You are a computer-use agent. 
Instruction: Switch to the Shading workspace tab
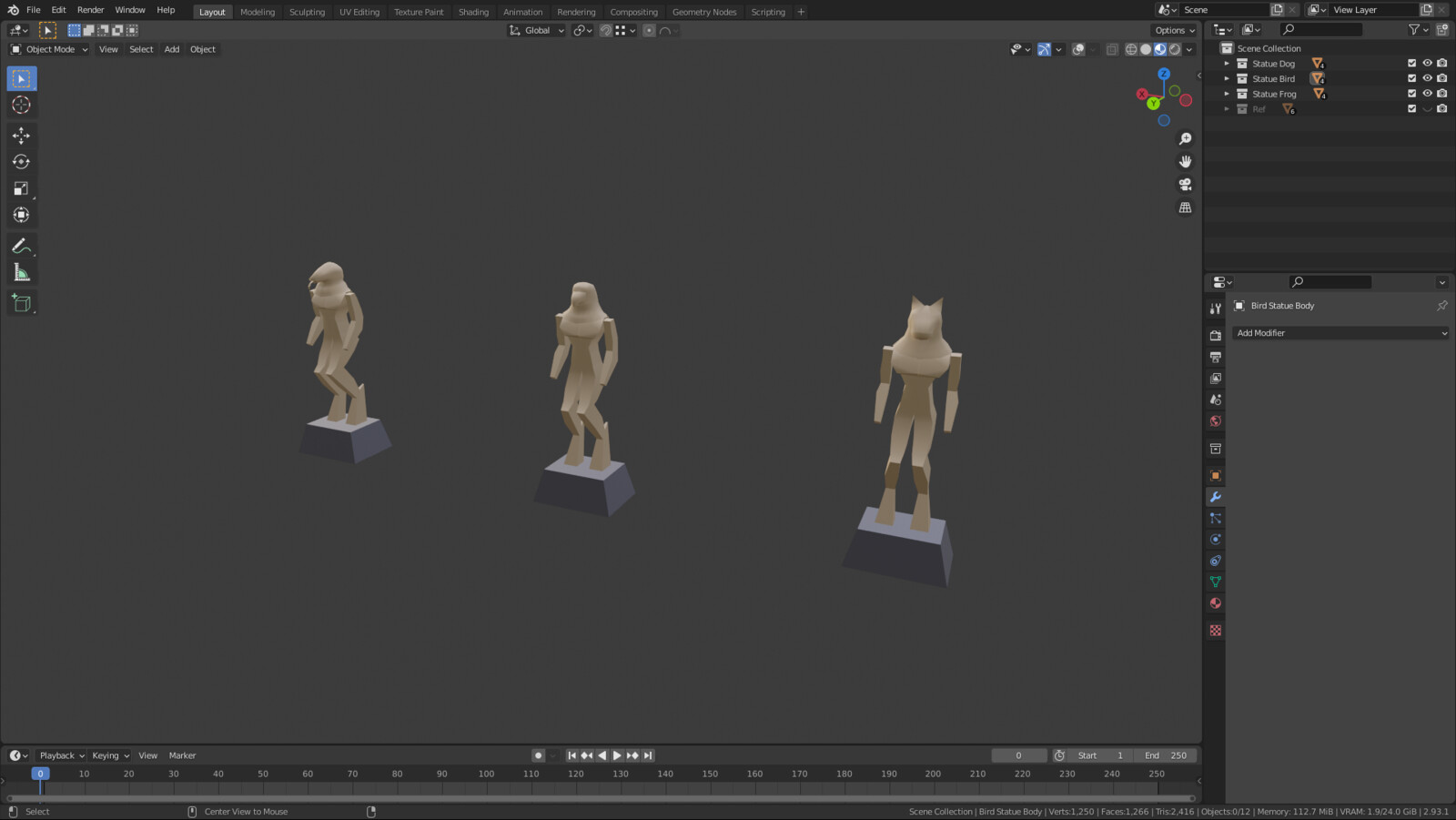point(473,12)
